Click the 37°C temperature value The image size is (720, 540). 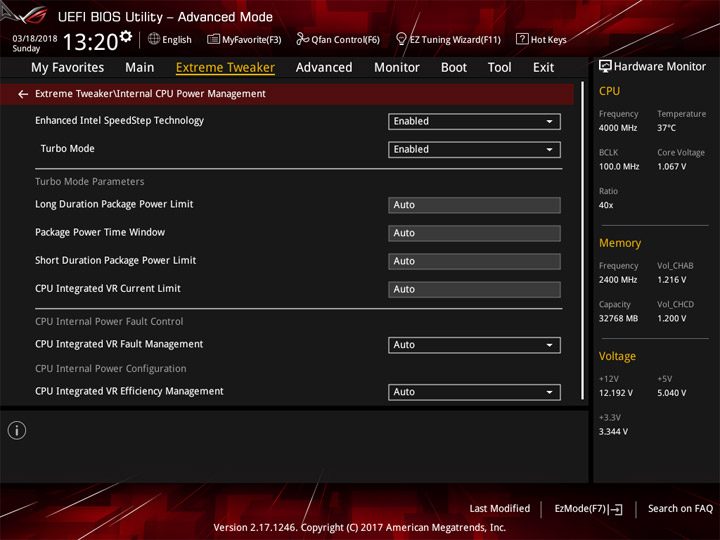[x=666, y=128]
